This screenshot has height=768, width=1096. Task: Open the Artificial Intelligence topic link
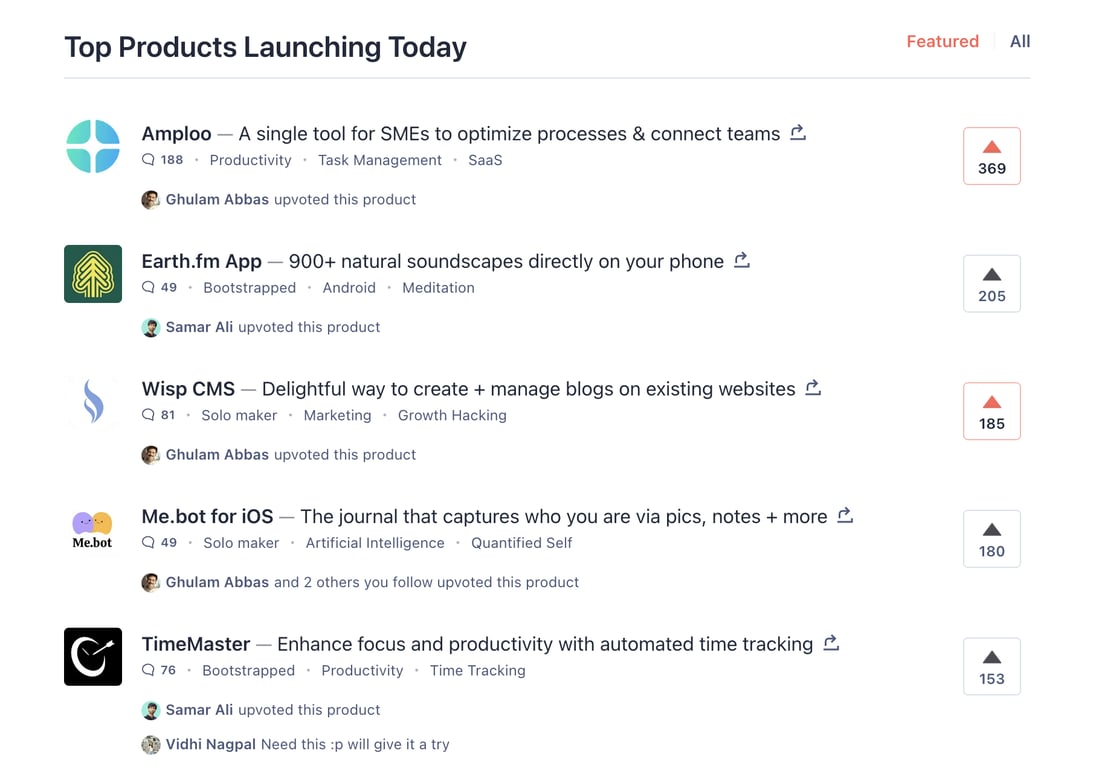pos(375,543)
